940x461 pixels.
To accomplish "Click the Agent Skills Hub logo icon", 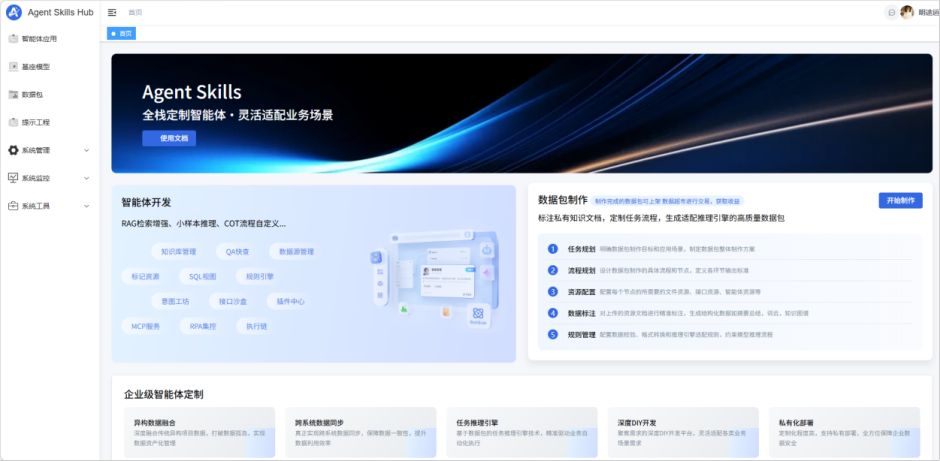I will click(x=14, y=12).
